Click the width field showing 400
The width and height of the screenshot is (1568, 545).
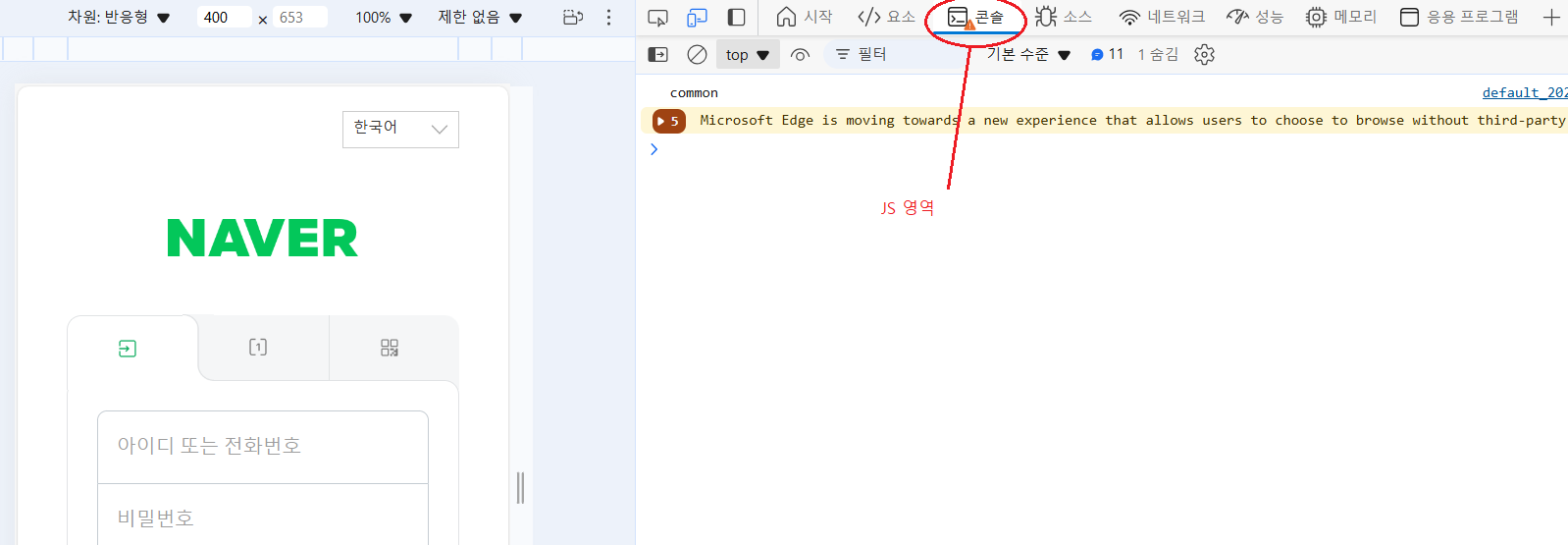pos(225,18)
